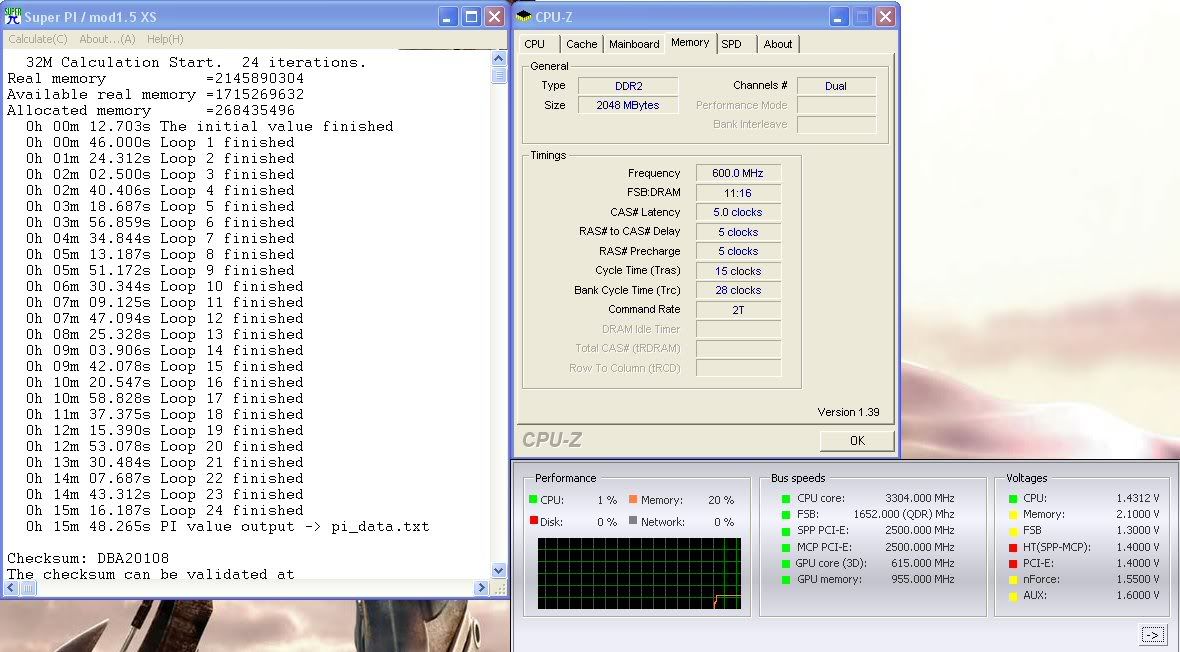Click the Super PI vertical scroll up arrow
This screenshot has height=652, width=1180.
498,59
